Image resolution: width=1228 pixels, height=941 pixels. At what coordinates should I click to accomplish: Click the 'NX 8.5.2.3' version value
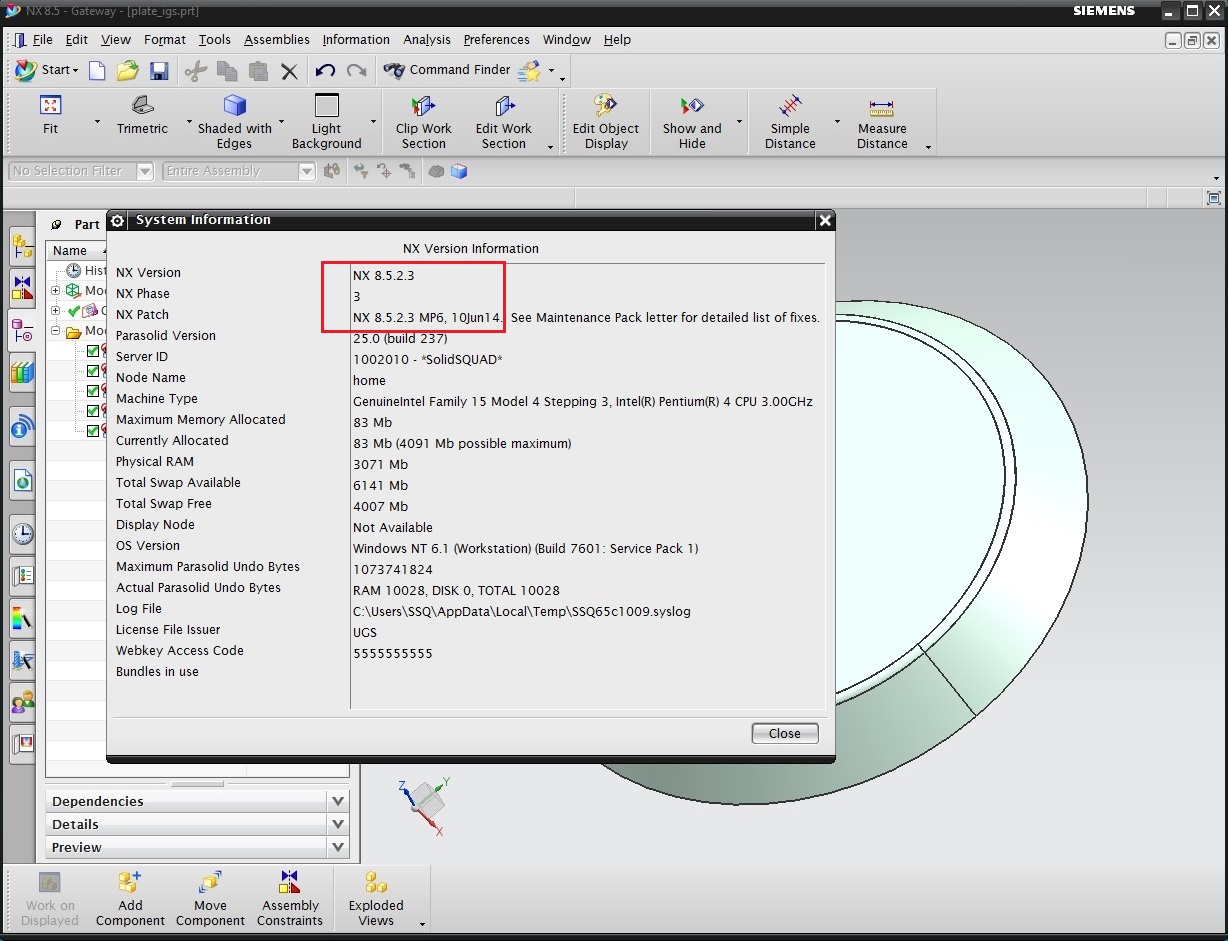click(x=384, y=274)
